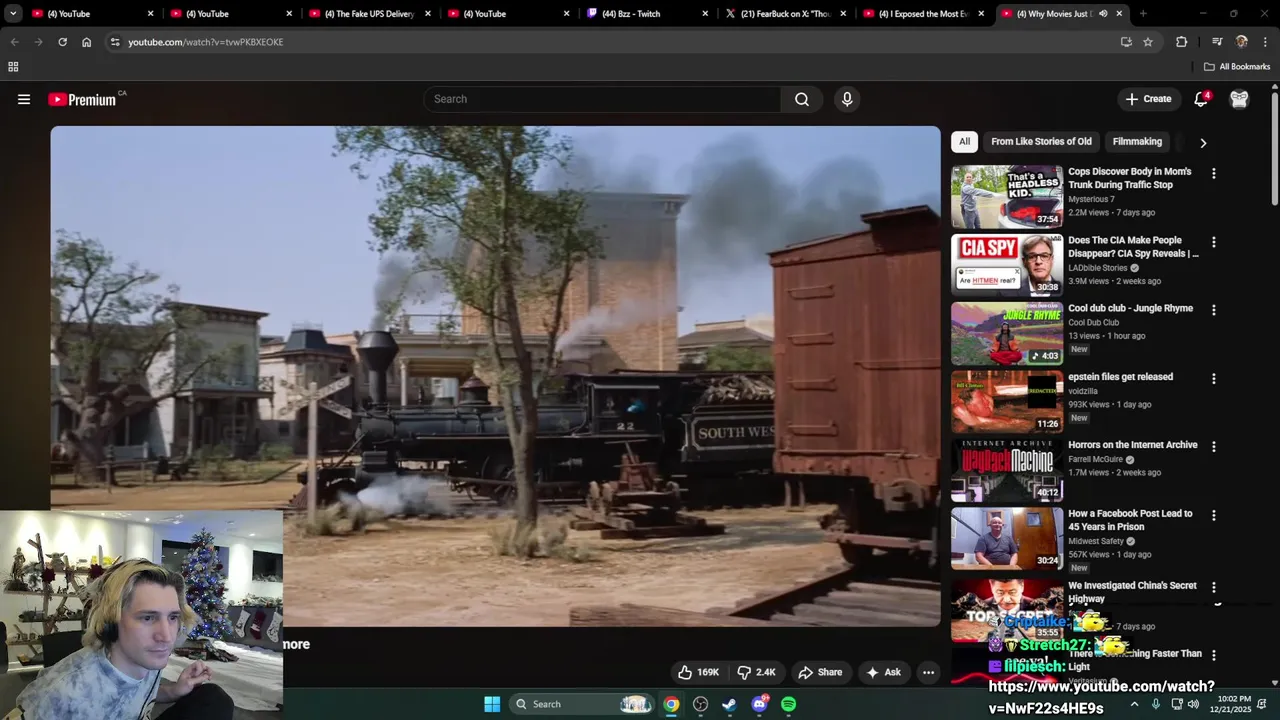This screenshot has height=720, width=1280.
Task: Open media controls icon in Chrome toolbar
Action: coord(1217,42)
